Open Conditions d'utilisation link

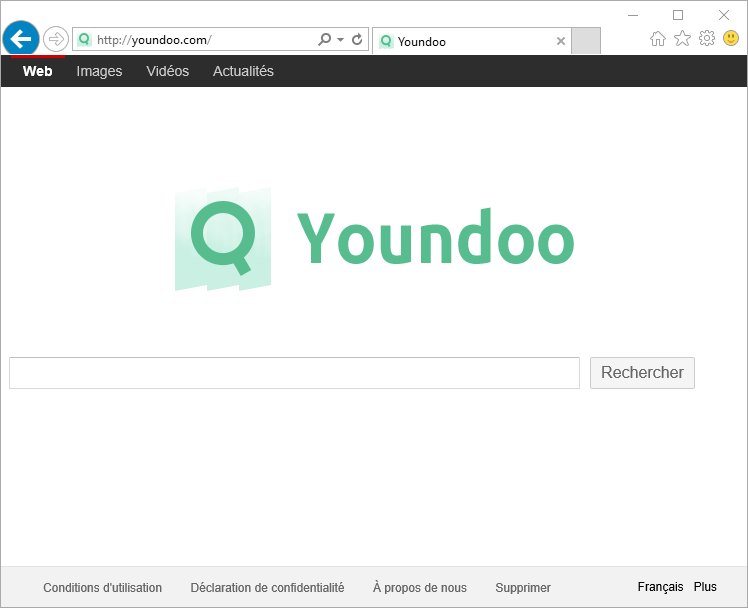pos(103,587)
